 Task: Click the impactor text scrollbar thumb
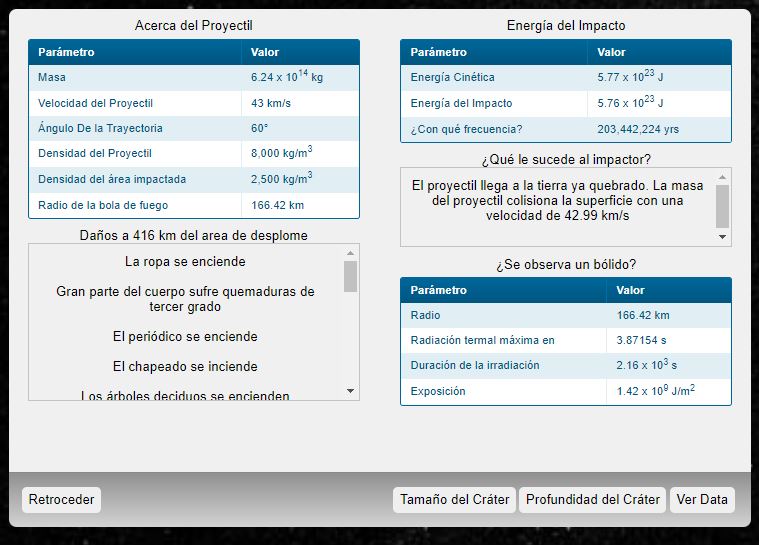(722, 206)
